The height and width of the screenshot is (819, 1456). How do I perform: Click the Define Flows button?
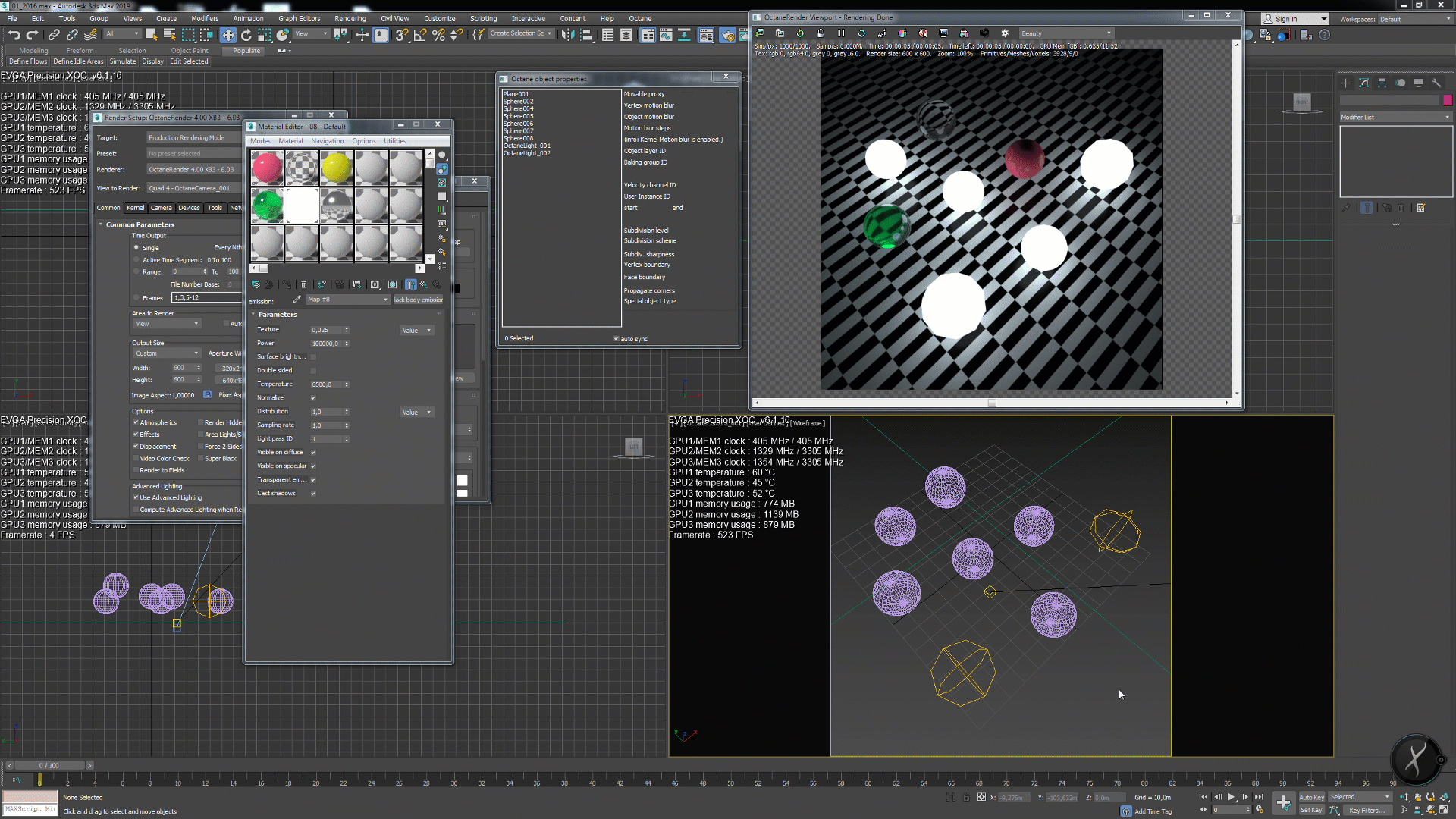tap(28, 61)
